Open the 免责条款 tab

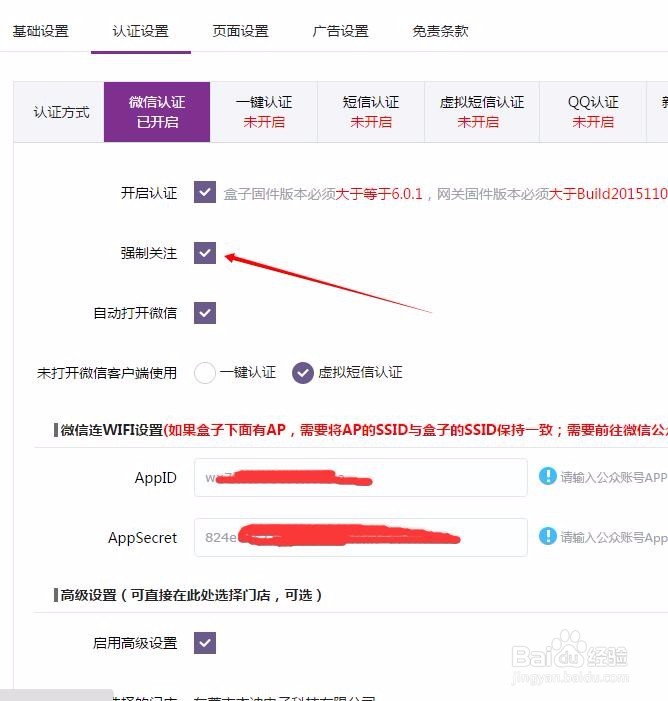point(440,31)
